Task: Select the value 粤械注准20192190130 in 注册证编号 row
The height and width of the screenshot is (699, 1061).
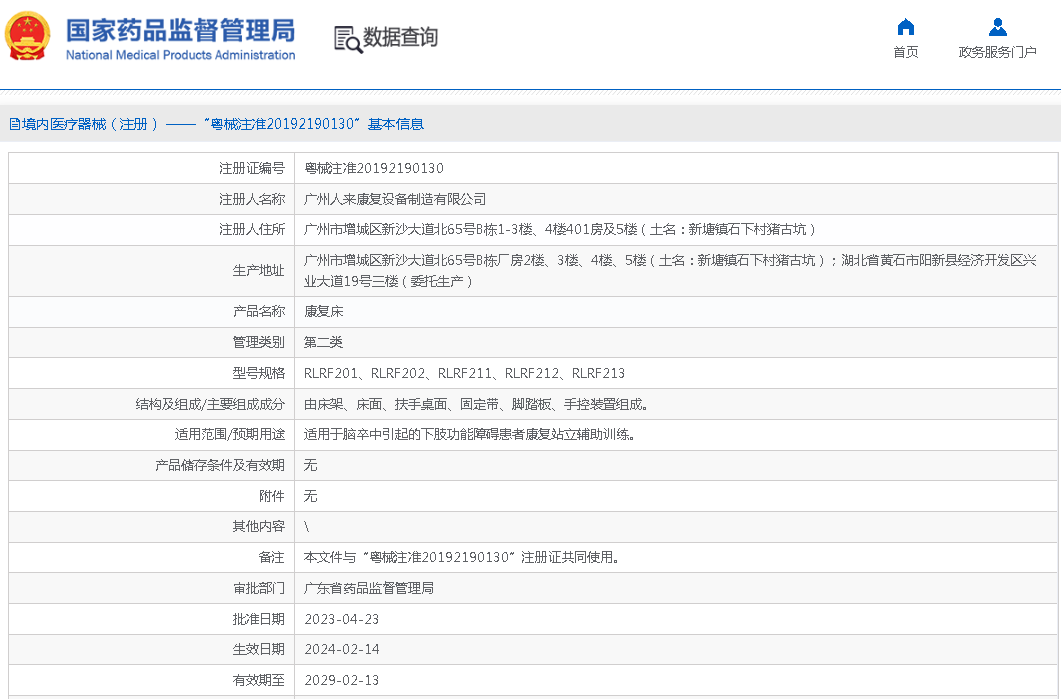Action: pos(374,168)
